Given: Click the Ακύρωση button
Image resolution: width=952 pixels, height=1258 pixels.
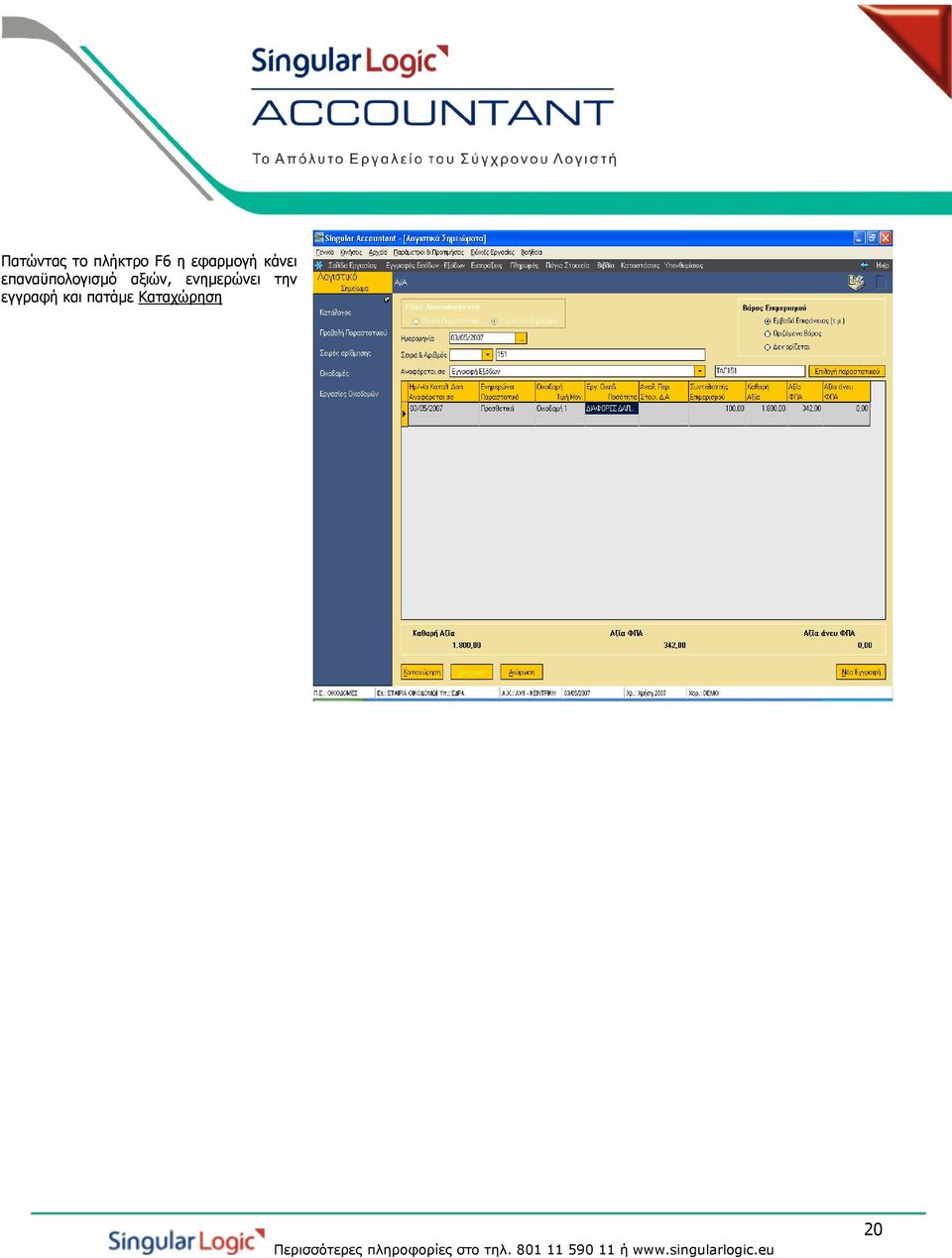Looking at the screenshot, I should click(522, 672).
